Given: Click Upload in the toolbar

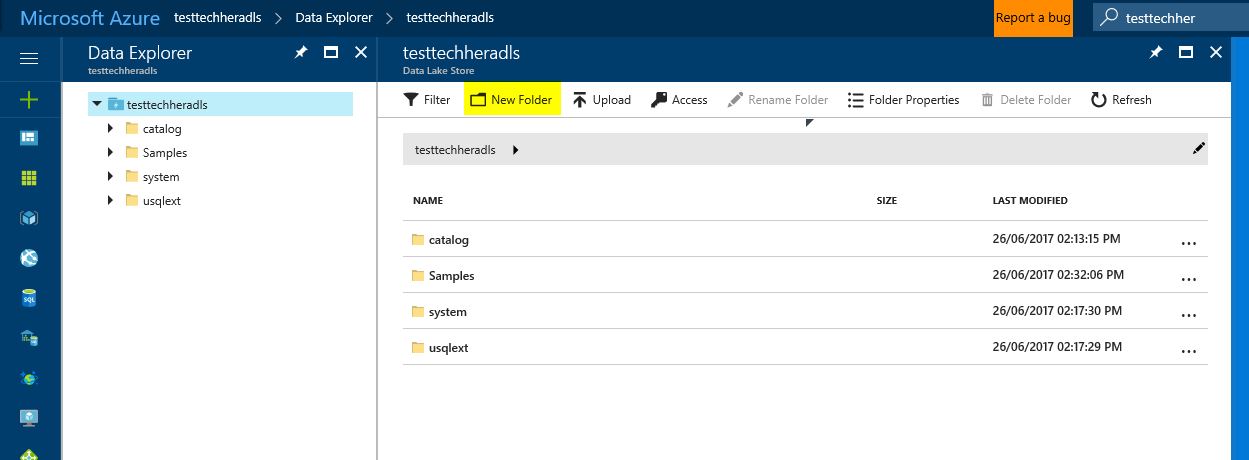Looking at the screenshot, I should click(601, 100).
